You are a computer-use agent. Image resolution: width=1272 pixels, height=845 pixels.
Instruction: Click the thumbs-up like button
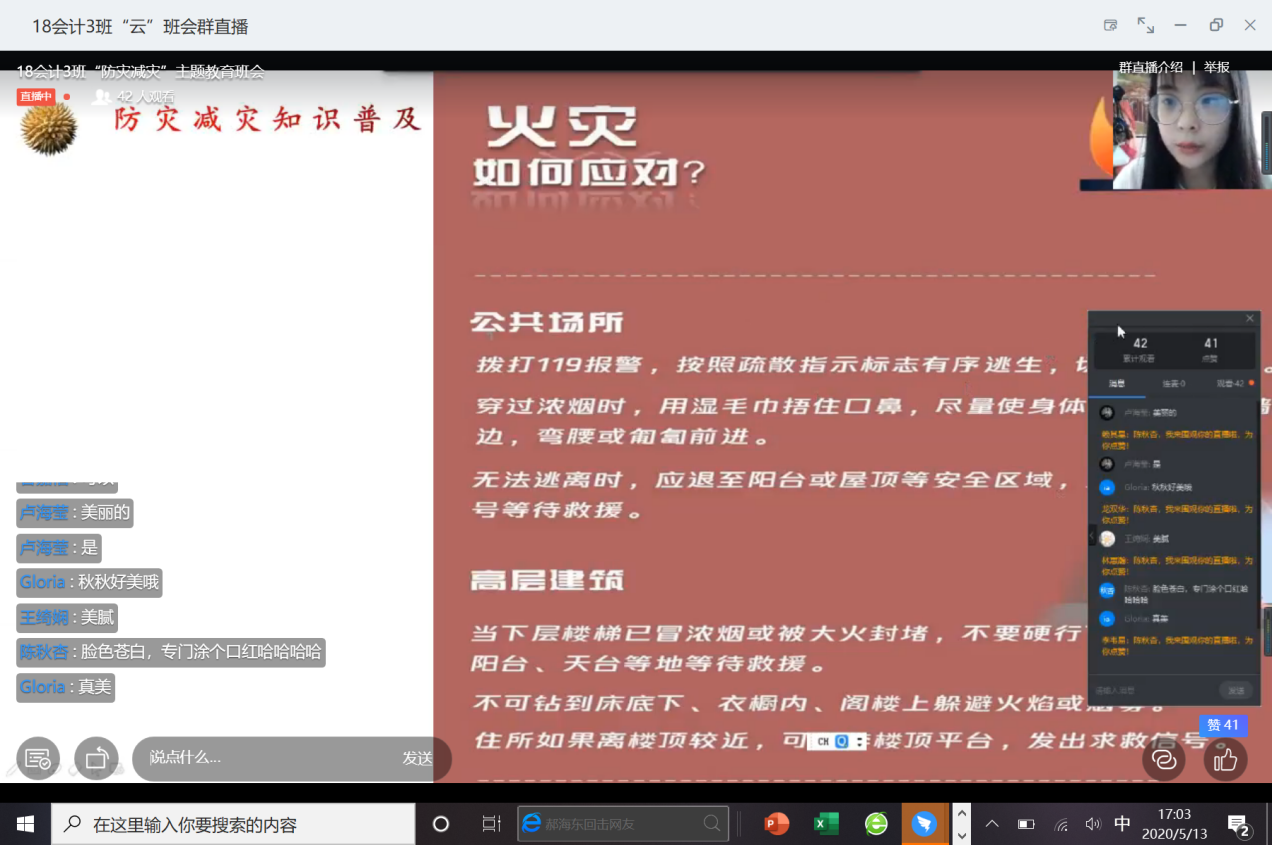[x=1225, y=760]
